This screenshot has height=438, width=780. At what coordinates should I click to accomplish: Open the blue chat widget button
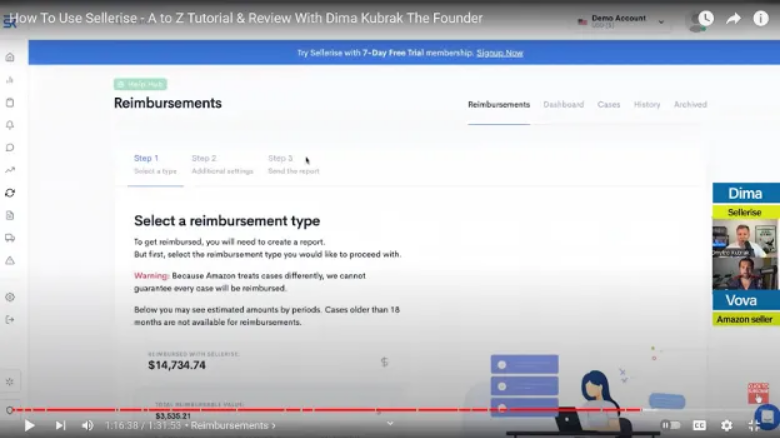click(x=767, y=416)
